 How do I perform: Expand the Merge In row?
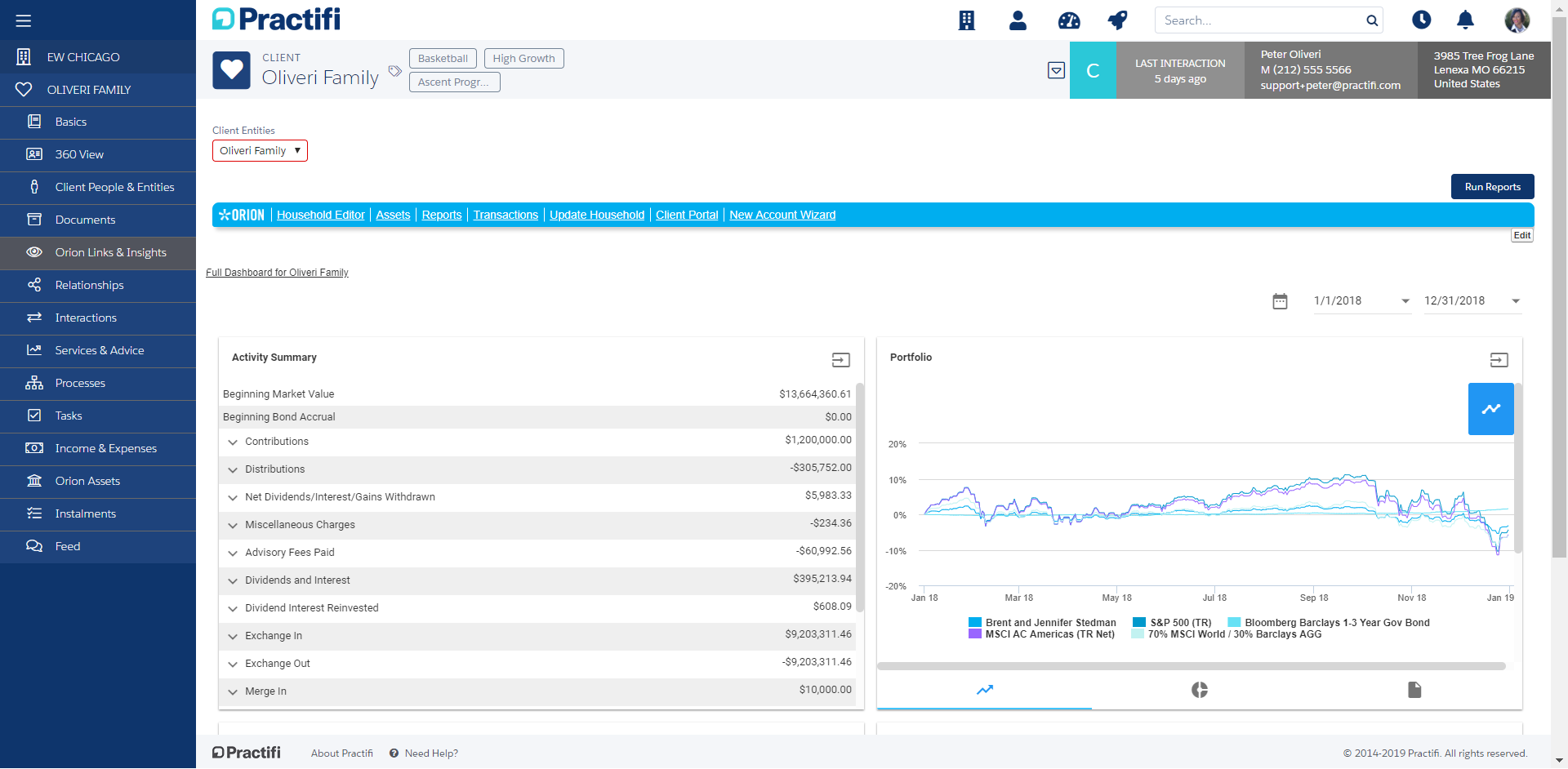click(233, 692)
